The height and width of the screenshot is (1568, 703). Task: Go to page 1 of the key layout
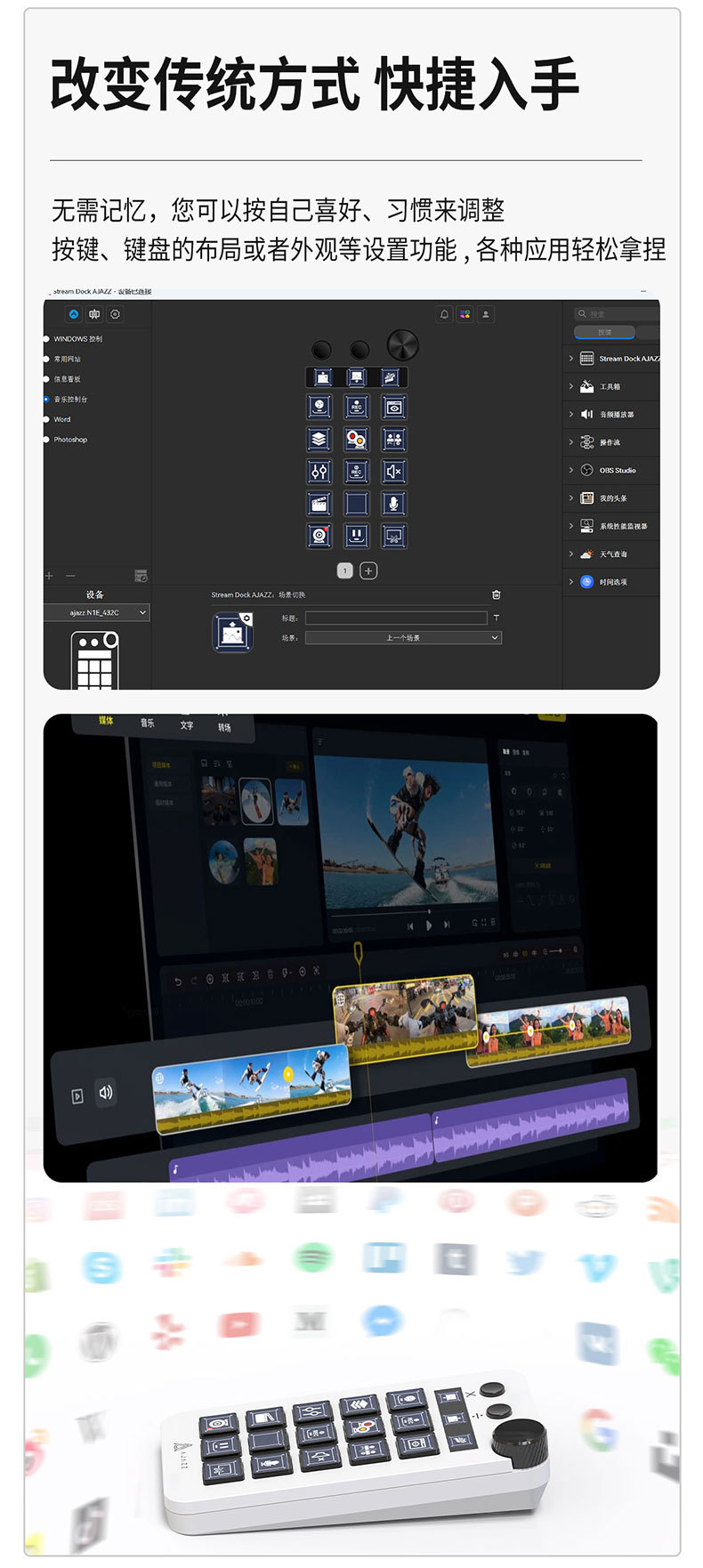pos(345,570)
